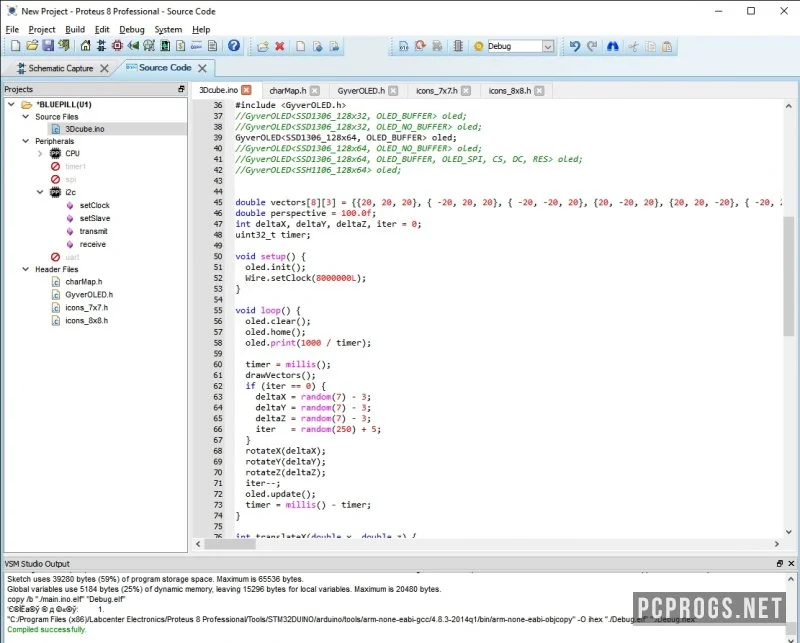Save project with floppy disk icon

coord(48,46)
